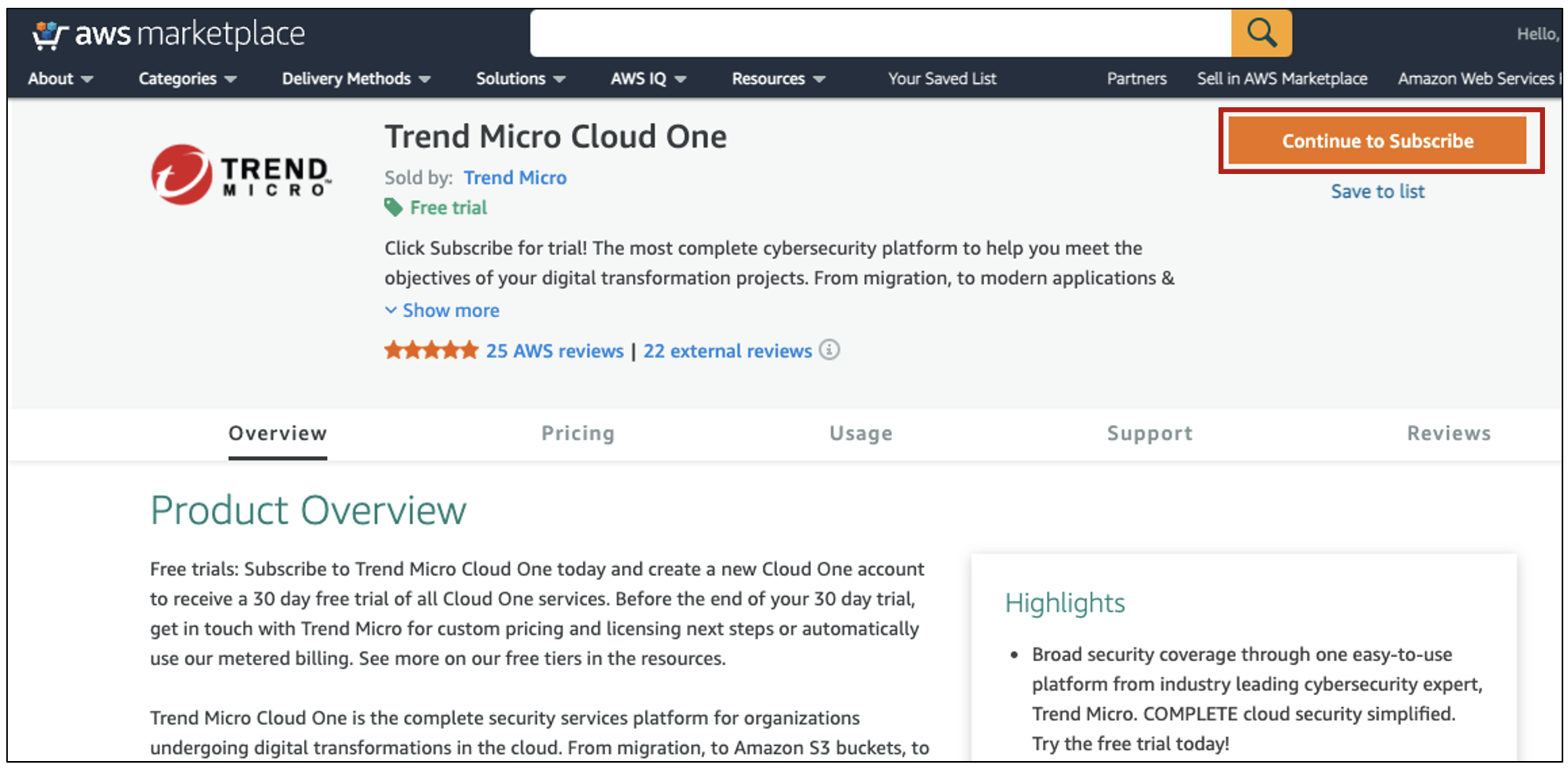The image size is (1568, 769).
Task: Open the Resources dropdown menu
Action: click(778, 79)
